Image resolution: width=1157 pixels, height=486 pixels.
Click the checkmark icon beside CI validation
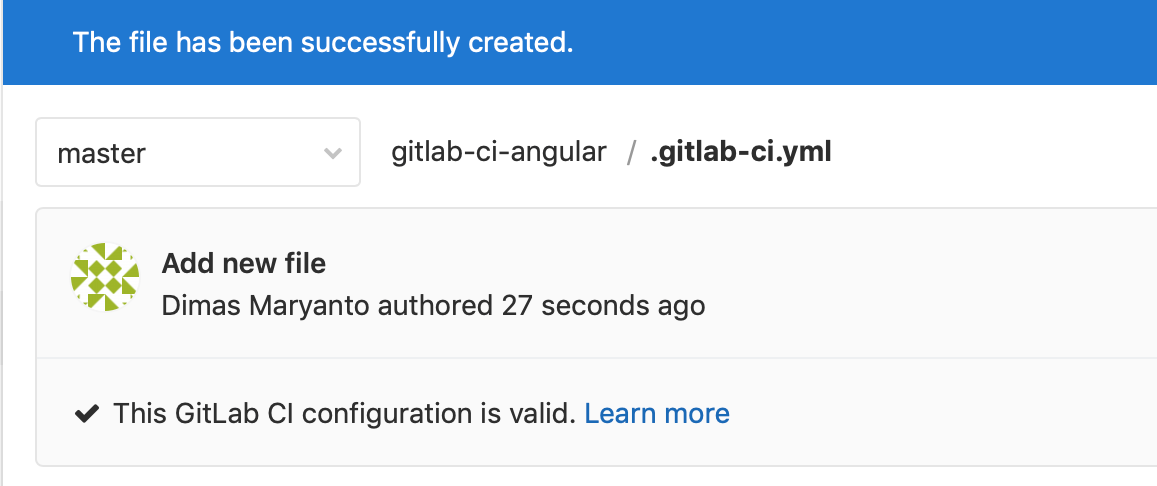pos(87,413)
